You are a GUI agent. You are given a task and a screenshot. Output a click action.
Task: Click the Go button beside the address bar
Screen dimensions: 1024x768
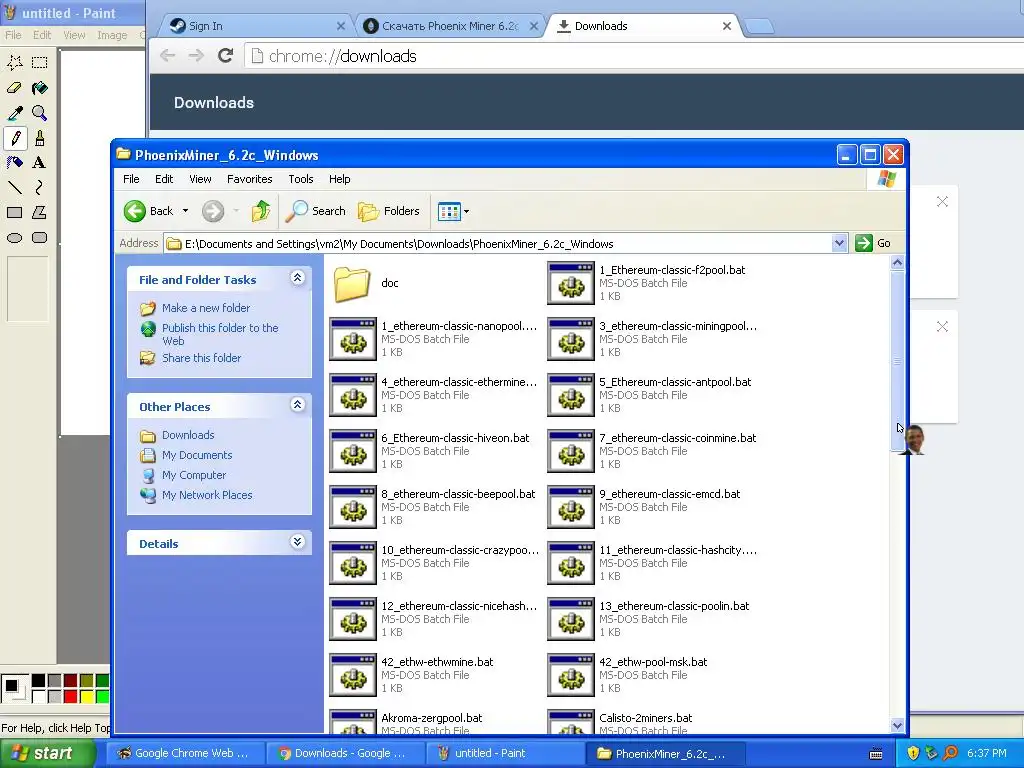(x=873, y=243)
